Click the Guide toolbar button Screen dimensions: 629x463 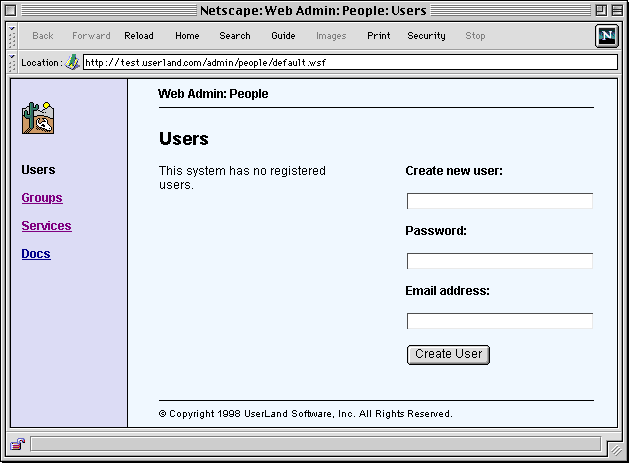tap(283, 36)
